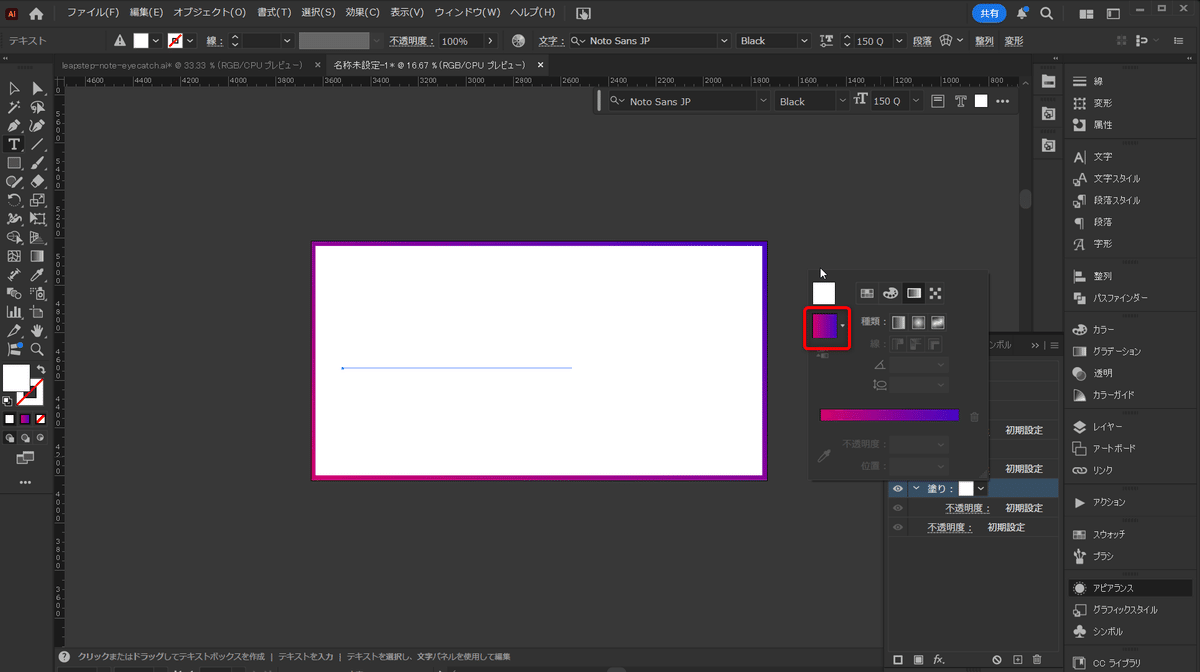Click the purple-magenta gradient fill swatch

825,327
